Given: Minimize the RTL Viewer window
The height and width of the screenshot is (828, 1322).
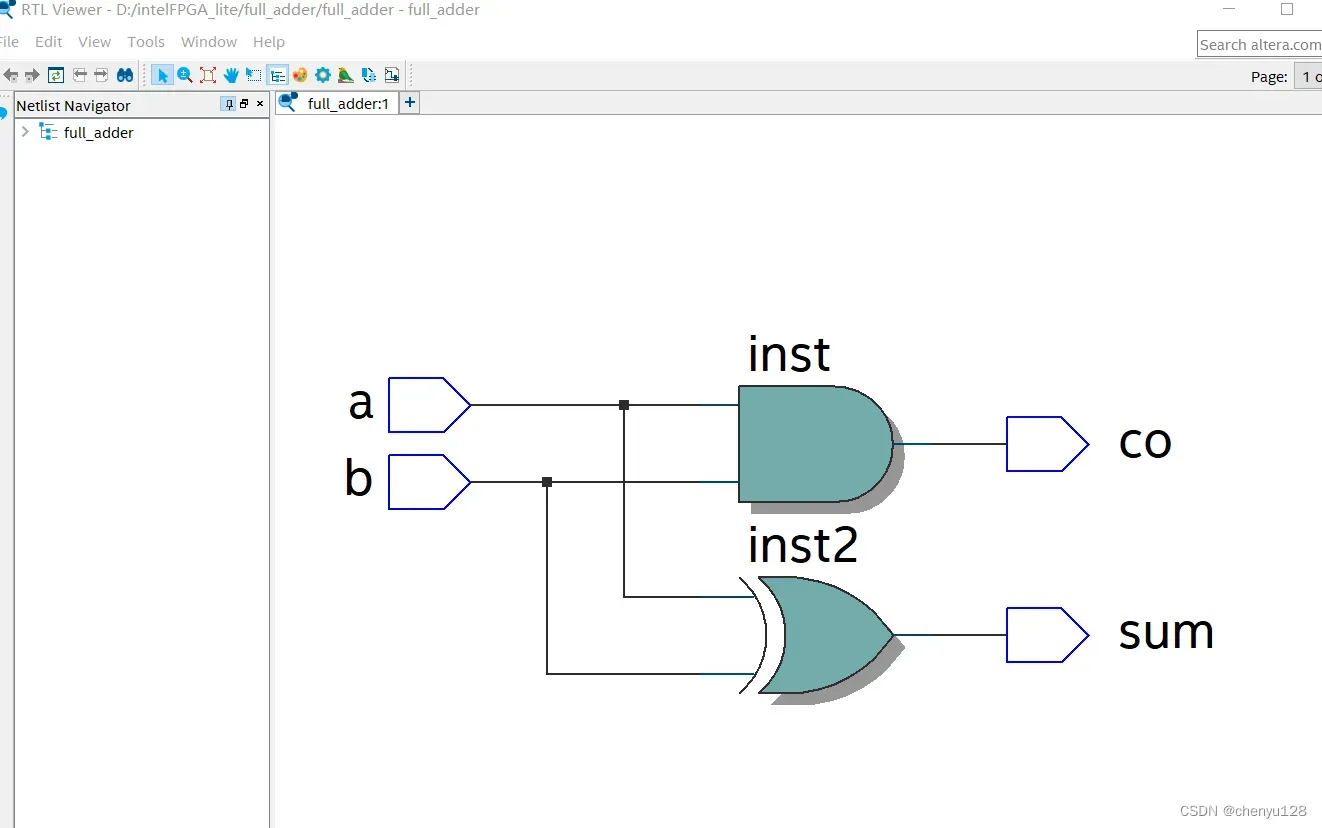Looking at the screenshot, I should pyautogui.click(x=1229, y=9).
